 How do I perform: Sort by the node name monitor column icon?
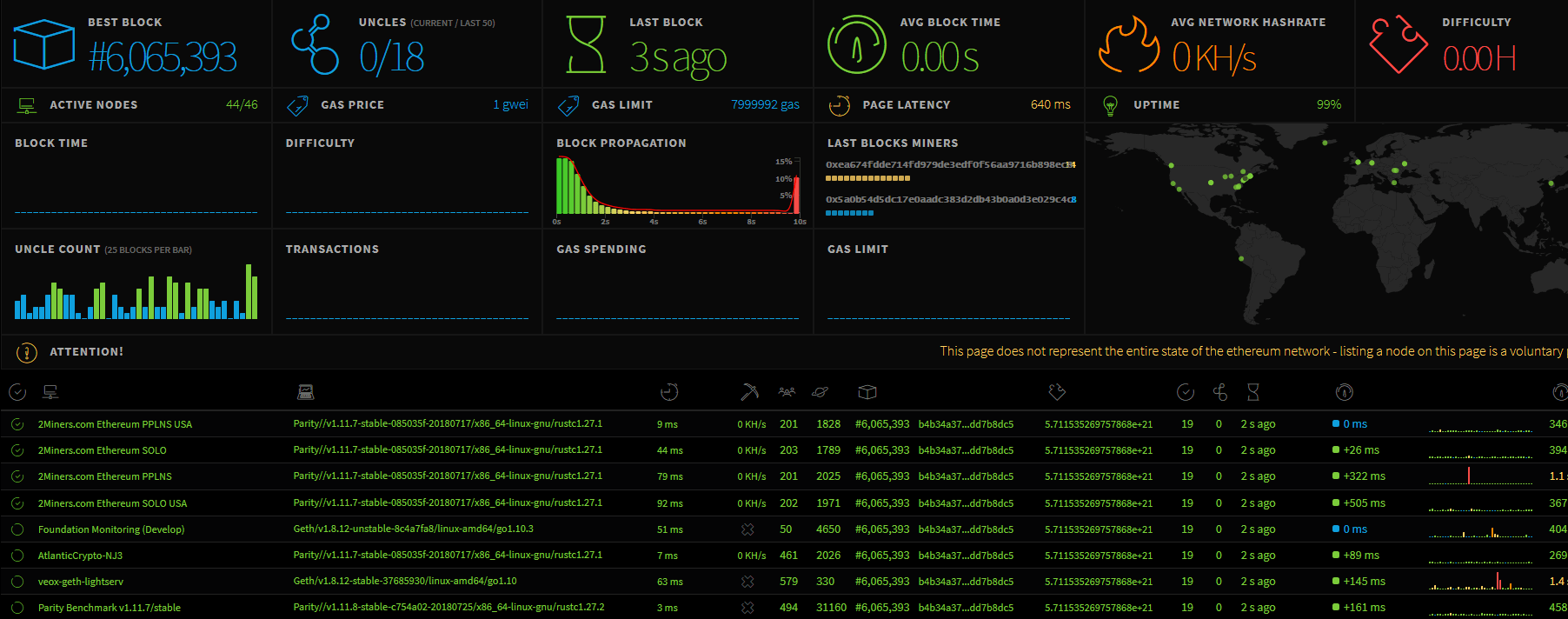[50, 392]
